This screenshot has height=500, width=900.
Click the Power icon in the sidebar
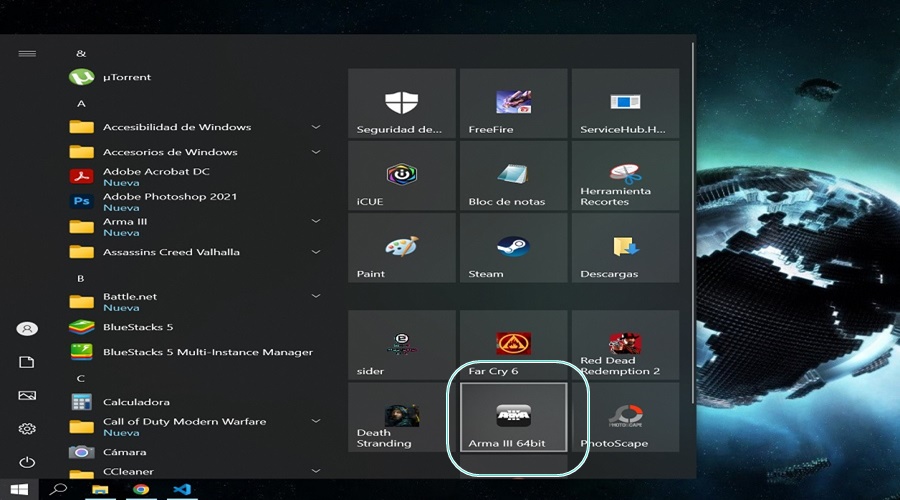tap(27, 462)
